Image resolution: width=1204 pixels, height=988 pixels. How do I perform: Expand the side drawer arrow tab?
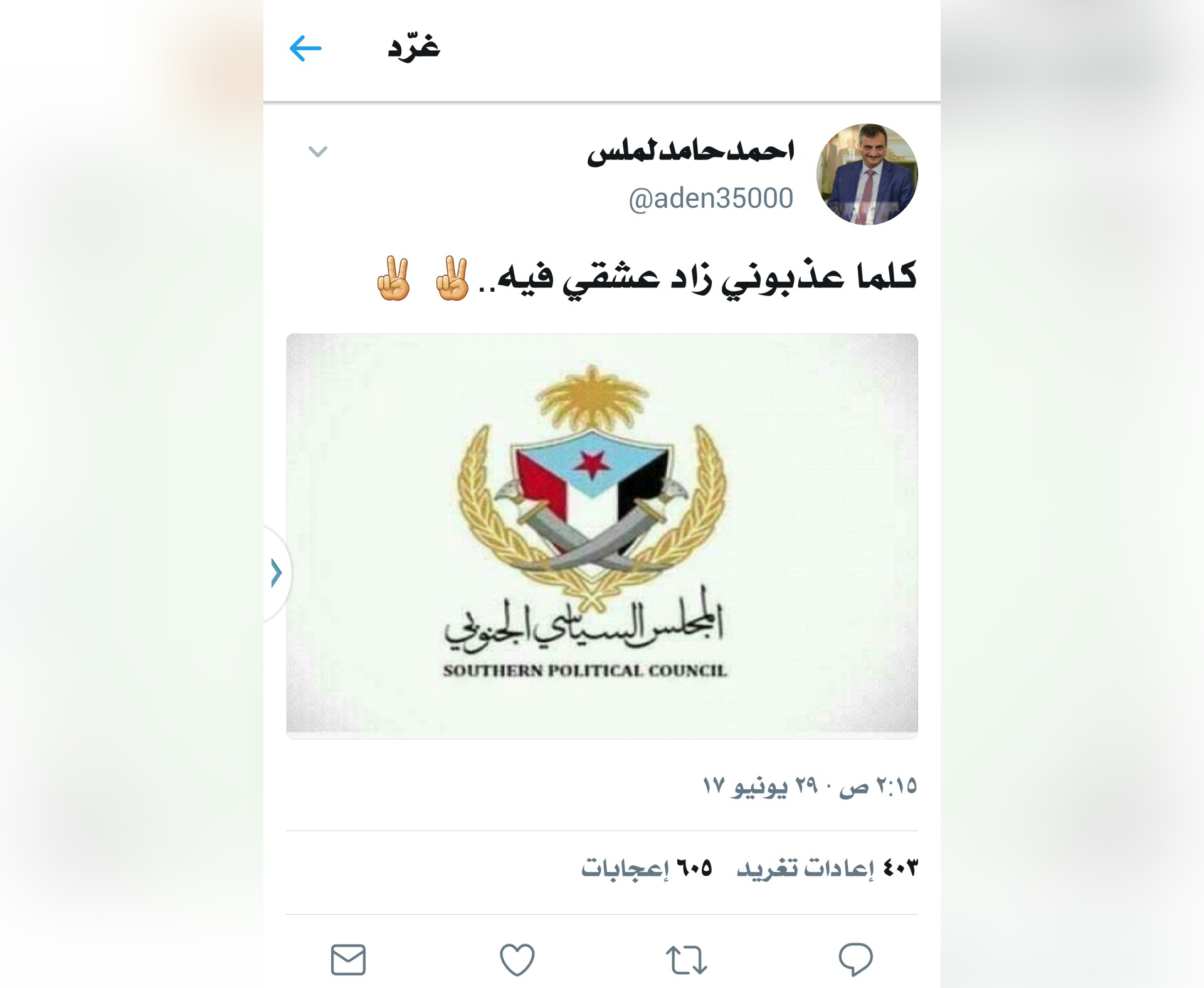(277, 573)
